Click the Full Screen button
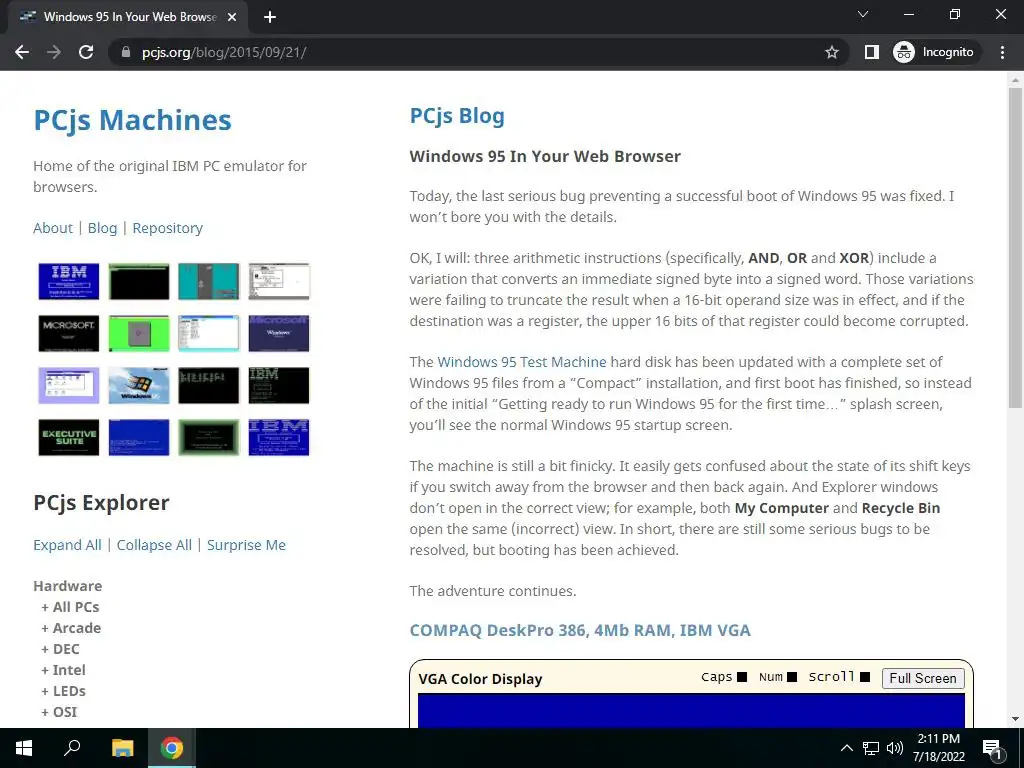The height and width of the screenshot is (768, 1024). (923, 679)
